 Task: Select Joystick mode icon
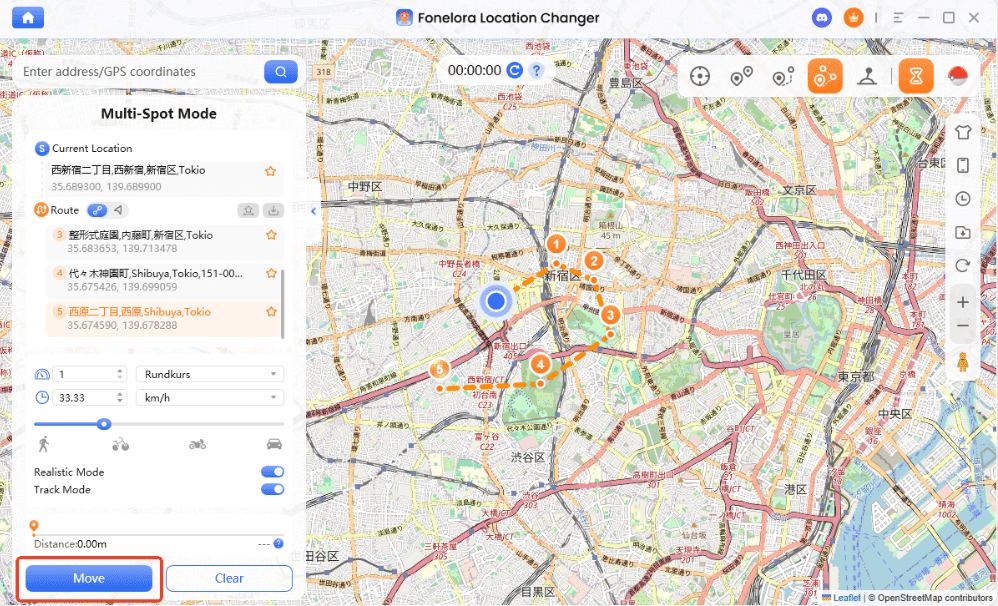click(x=867, y=76)
